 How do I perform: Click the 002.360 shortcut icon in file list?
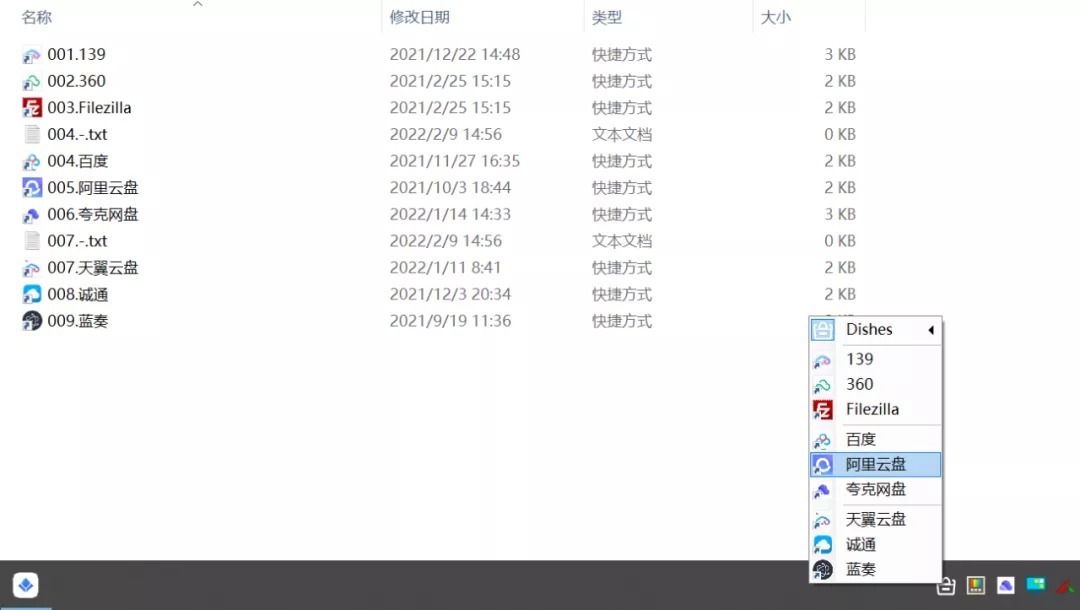32,82
